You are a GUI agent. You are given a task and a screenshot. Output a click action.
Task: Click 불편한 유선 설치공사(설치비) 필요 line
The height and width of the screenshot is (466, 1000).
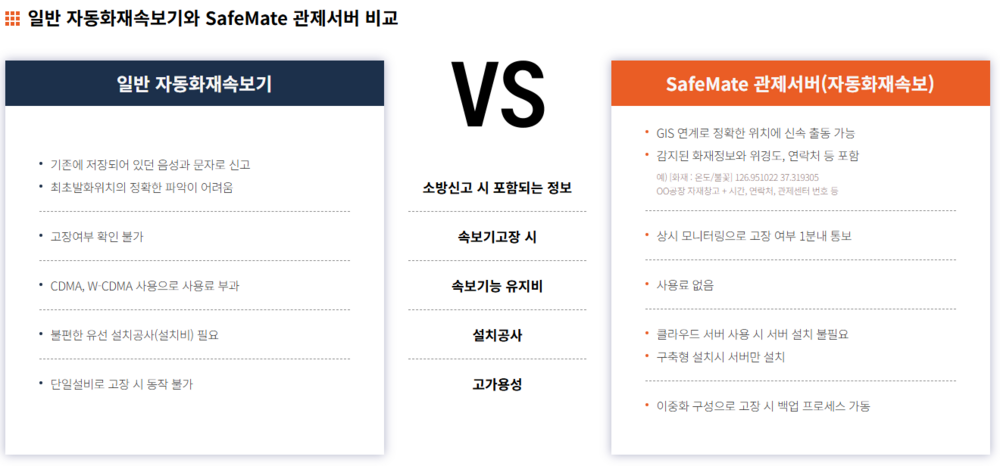coord(134,335)
